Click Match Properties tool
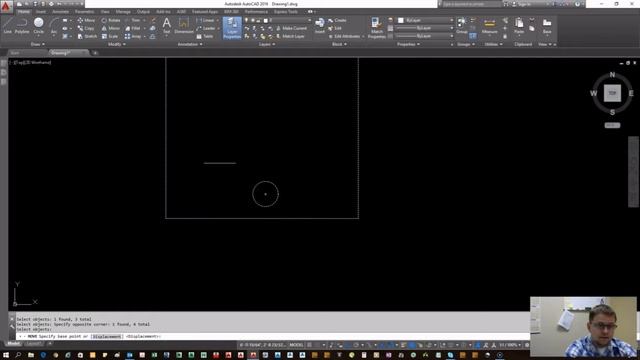 (x=376, y=28)
